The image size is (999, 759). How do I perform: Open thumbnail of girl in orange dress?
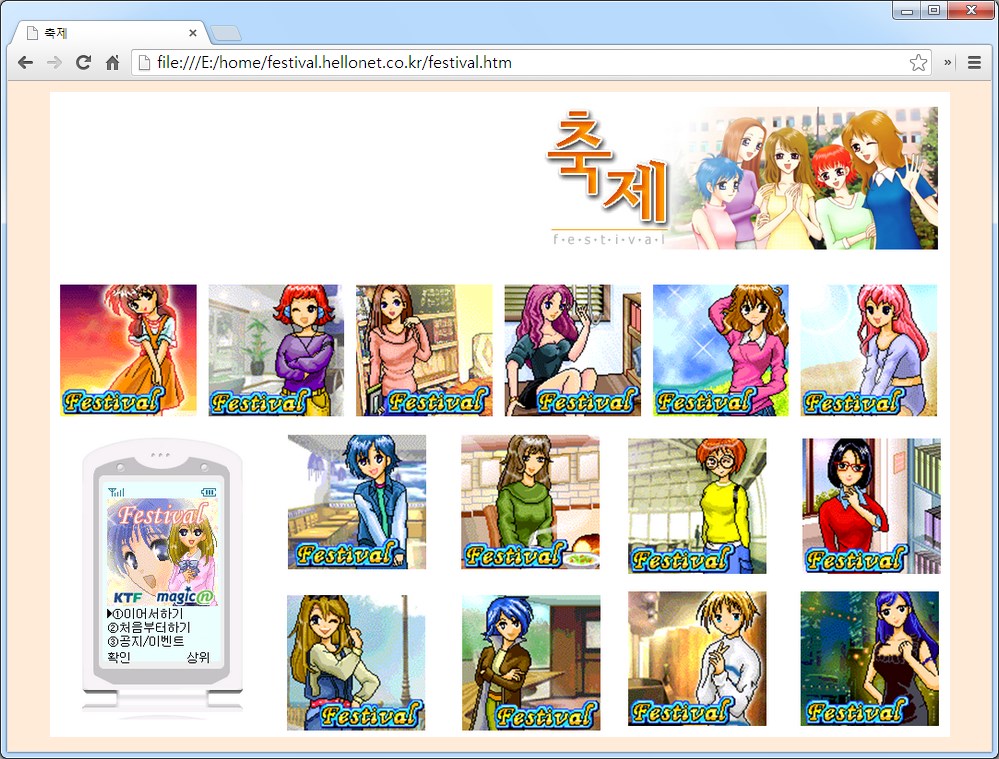[x=128, y=350]
